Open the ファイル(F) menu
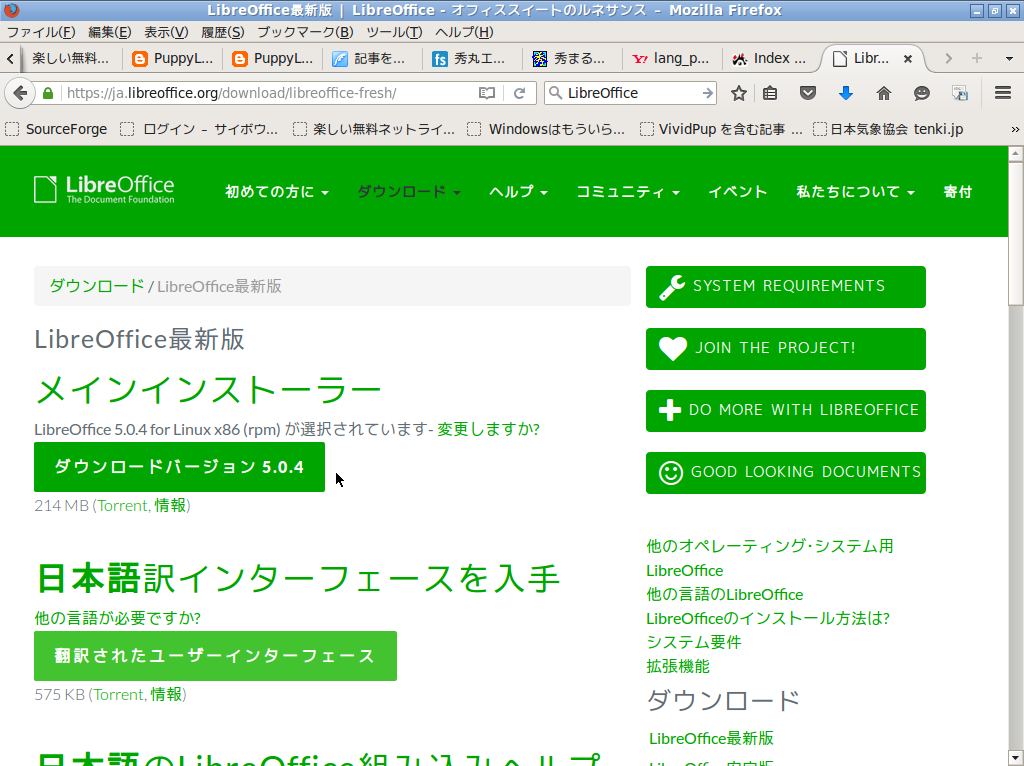1024x766 pixels. coord(40,32)
